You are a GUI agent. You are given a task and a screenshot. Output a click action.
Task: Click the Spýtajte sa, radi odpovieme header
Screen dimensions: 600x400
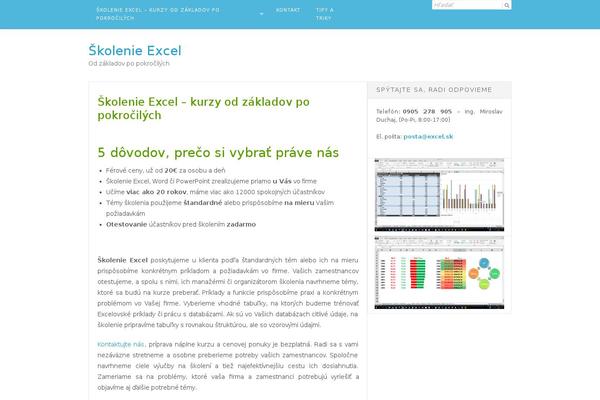tap(434, 90)
